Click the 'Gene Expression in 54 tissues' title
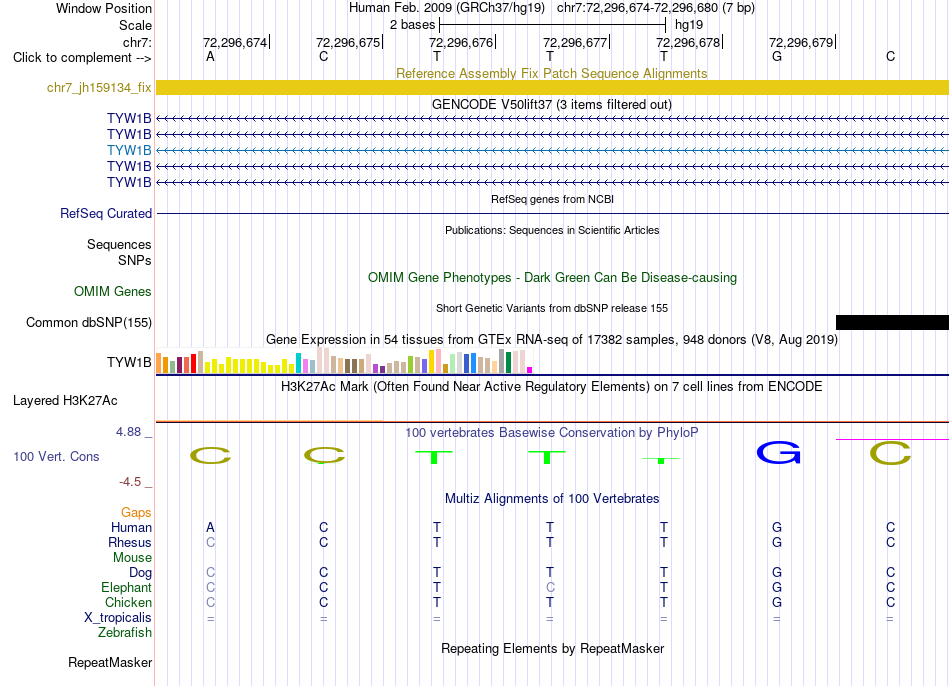 [x=552, y=339]
